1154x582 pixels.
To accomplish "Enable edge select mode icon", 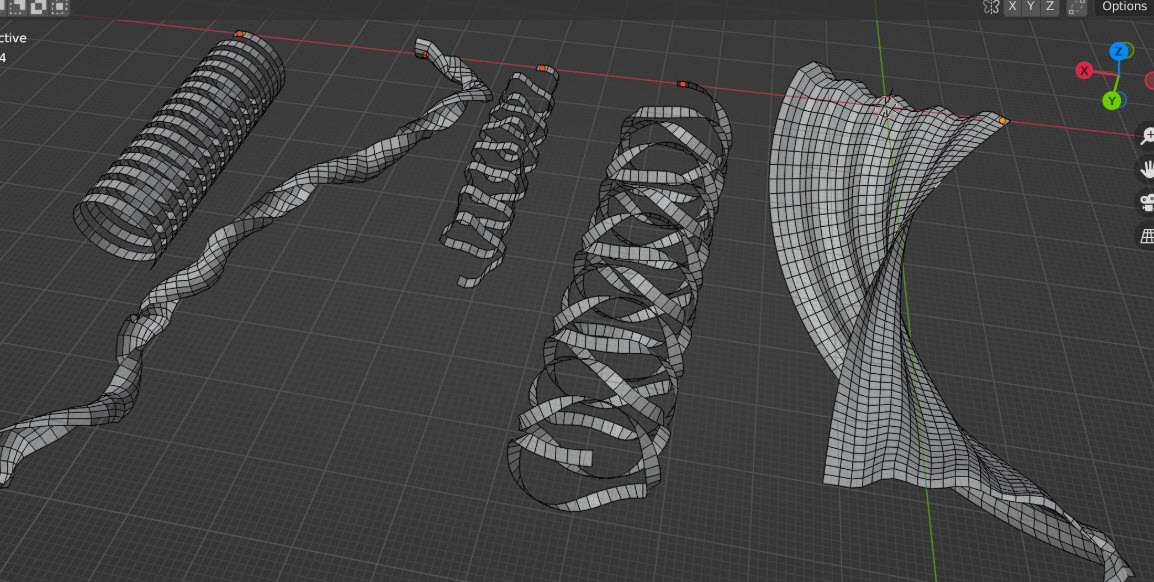I will pos(37,7).
